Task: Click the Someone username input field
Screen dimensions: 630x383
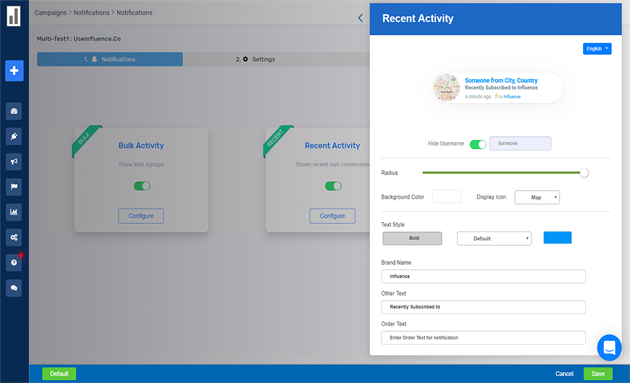Action: coord(520,143)
